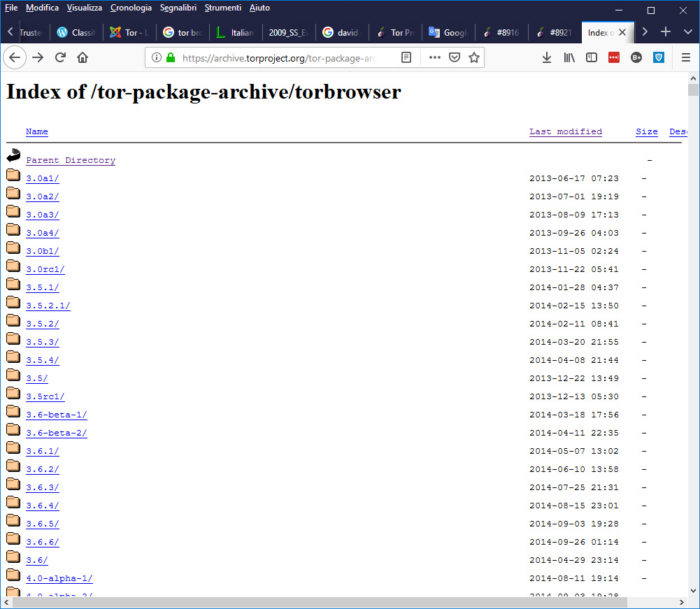The image size is (700, 609).
Task: Toggle the sidebar view
Action: (x=591, y=58)
